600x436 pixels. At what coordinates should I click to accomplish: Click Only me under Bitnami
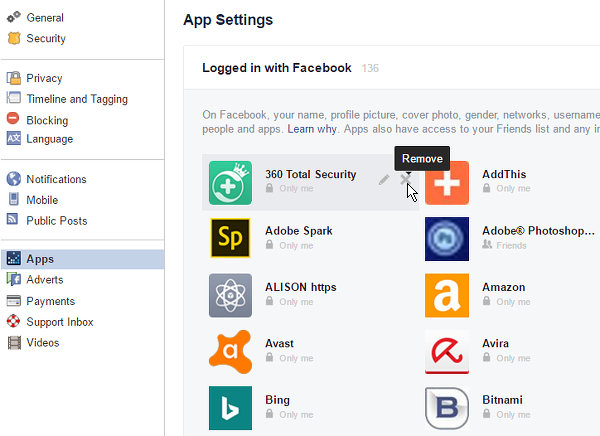click(x=507, y=414)
